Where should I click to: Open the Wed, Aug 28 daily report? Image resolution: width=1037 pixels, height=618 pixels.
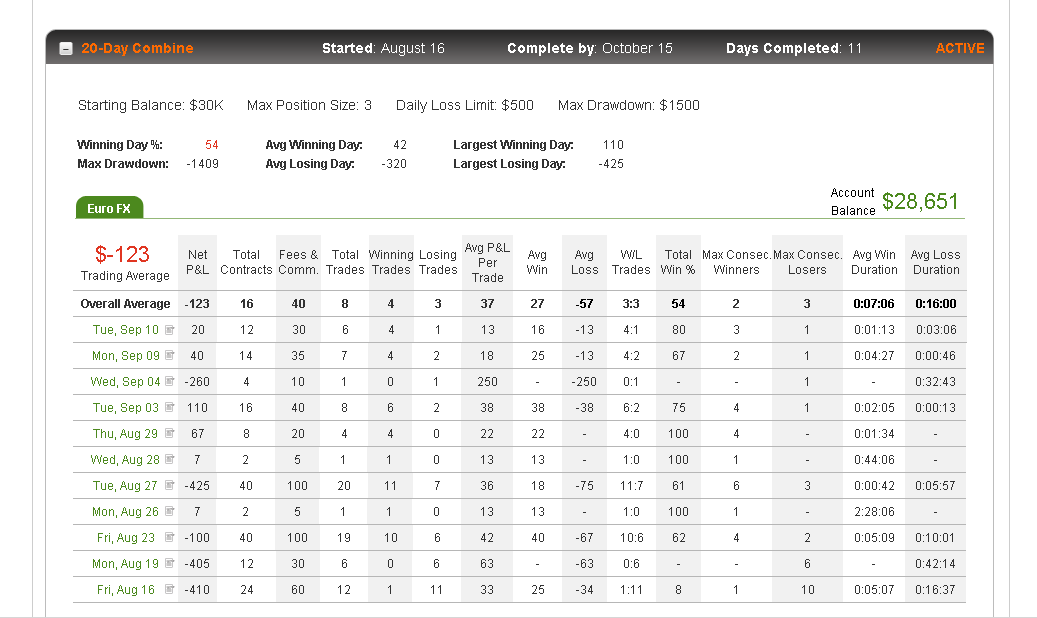pos(125,460)
